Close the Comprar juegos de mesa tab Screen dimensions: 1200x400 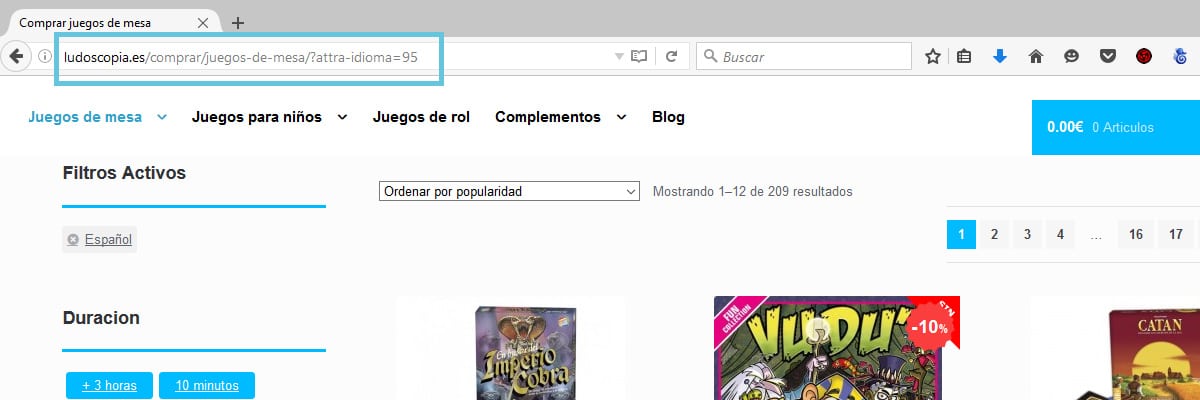pos(203,21)
